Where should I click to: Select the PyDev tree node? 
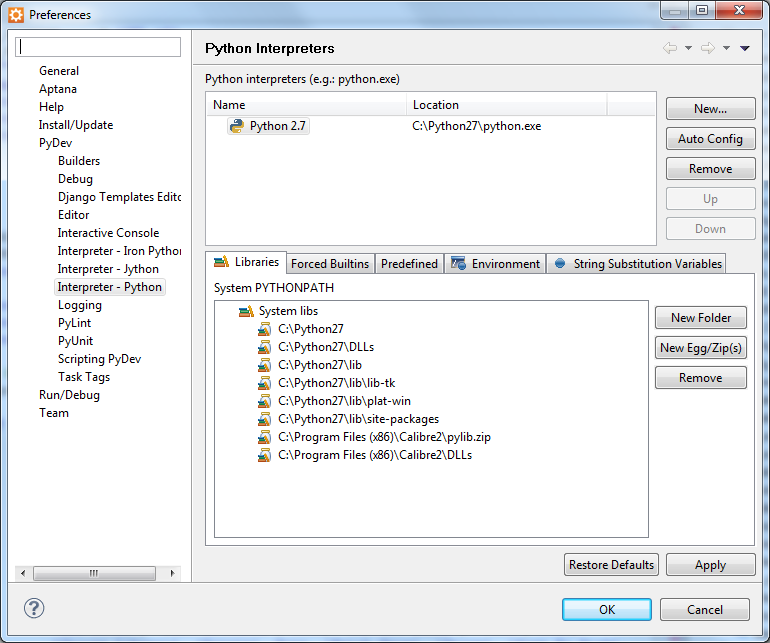click(x=55, y=143)
